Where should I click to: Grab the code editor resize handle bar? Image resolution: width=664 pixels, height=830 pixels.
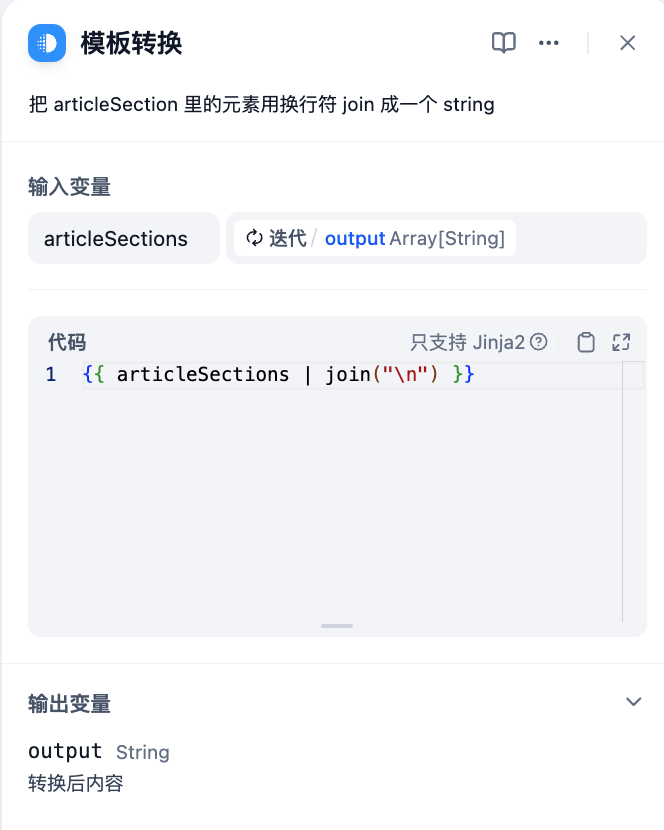pyautogui.click(x=337, y=626)
